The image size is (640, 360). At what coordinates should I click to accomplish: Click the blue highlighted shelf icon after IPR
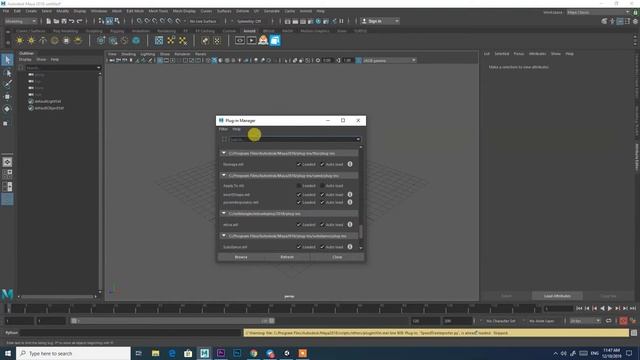pos(275,40)
